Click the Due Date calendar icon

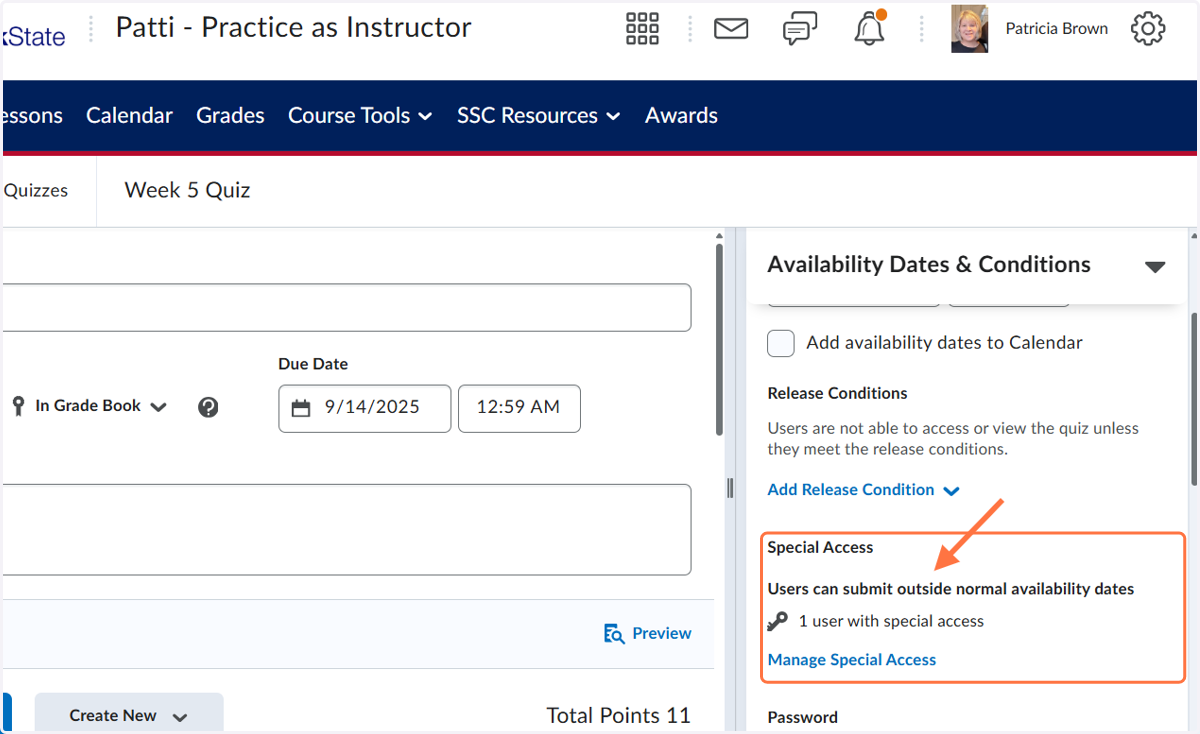pos(301,408)
